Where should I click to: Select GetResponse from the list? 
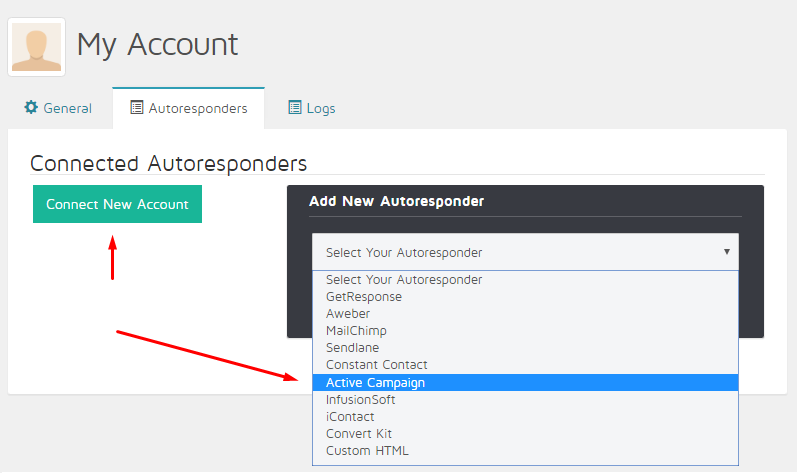[525, 297]
